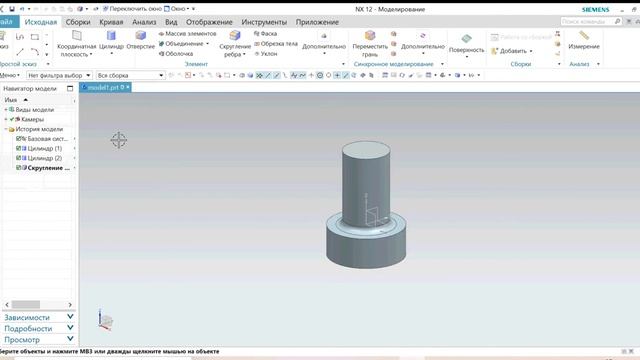Image resolution: width=640 pixels, height=360 pixels.
Task: Toggle checkbox for Цилиндр (2) feature
Action: point(18,158)
